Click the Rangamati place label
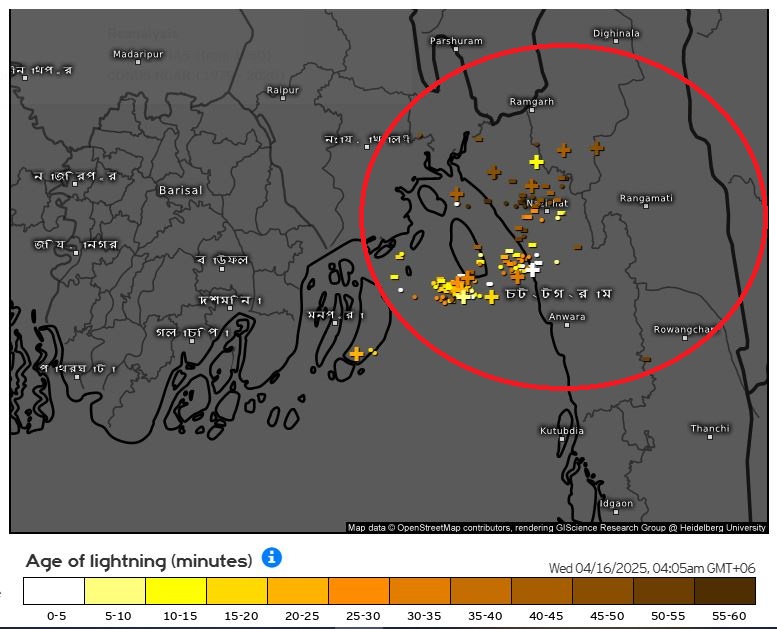This screenshot has width=777, height=629. (646, 198)
